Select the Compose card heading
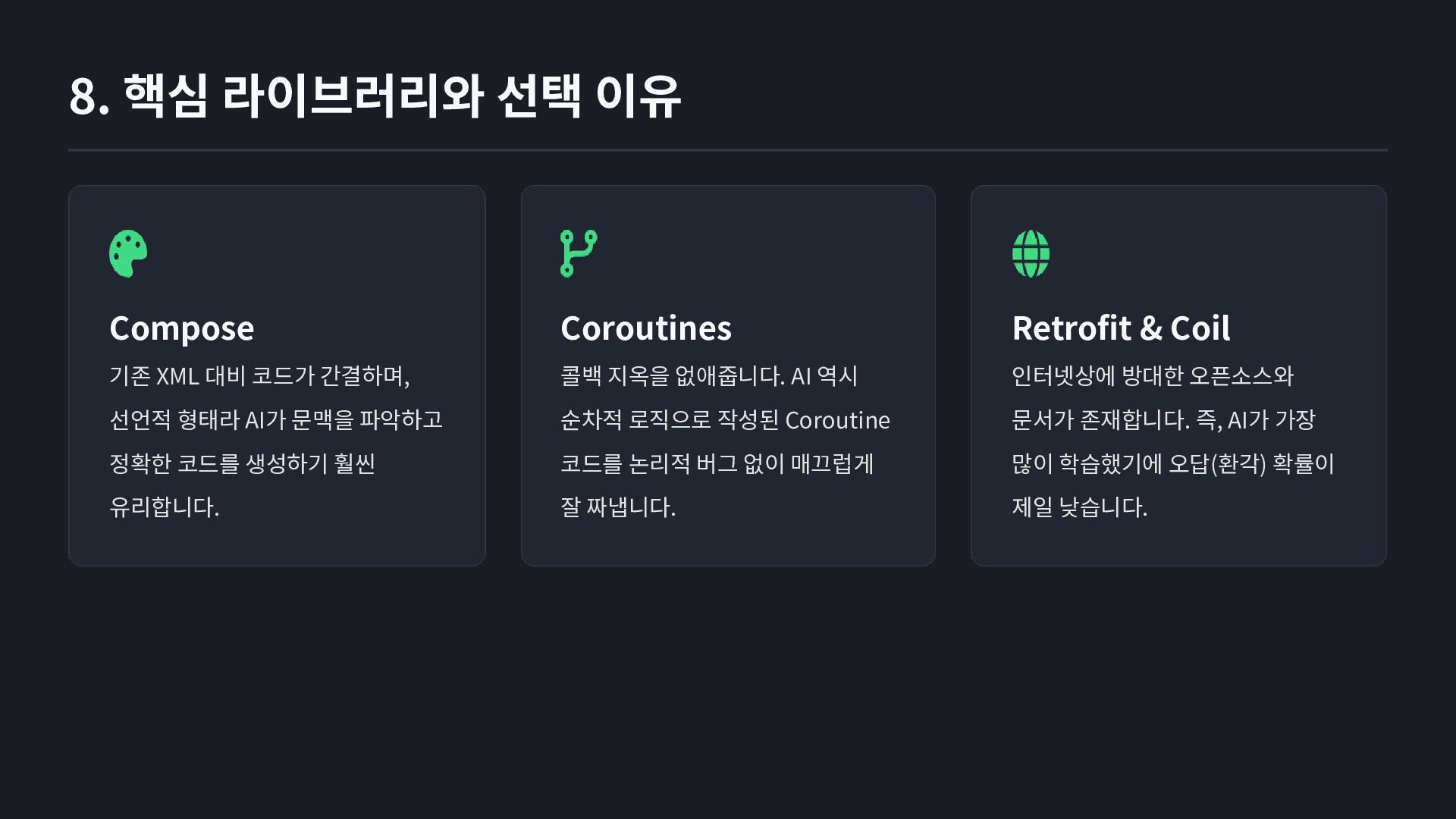This screenshot has height=819, width=1456. tap(182, 328)
